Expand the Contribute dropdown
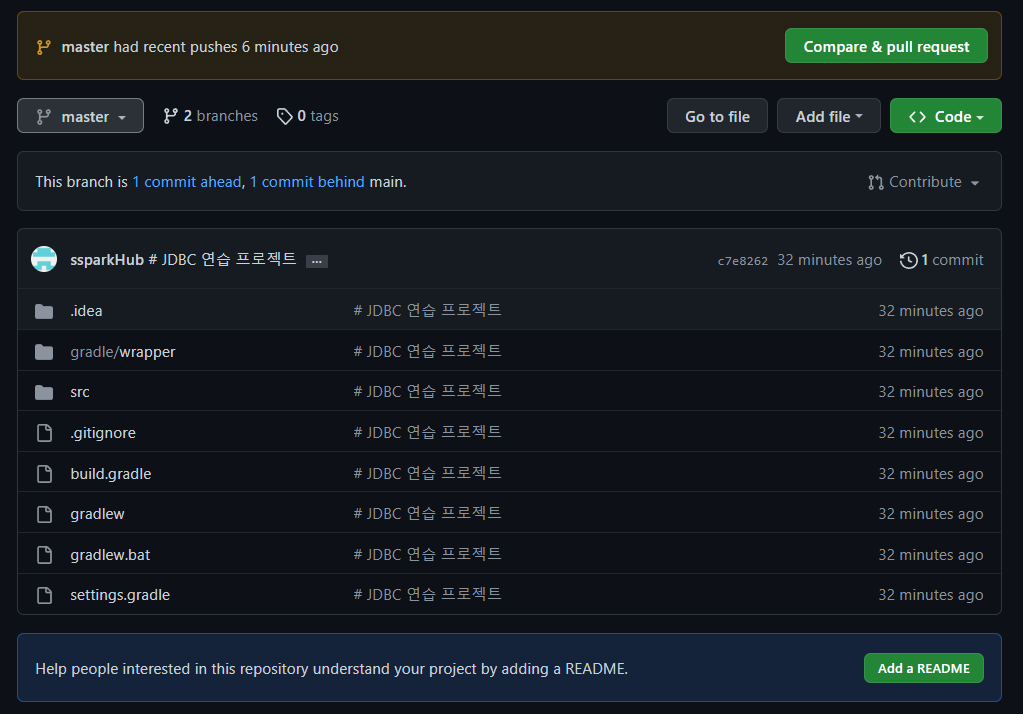Image resolution: width=1023 pixels, height=714 pixels. [x=923, y=182]
